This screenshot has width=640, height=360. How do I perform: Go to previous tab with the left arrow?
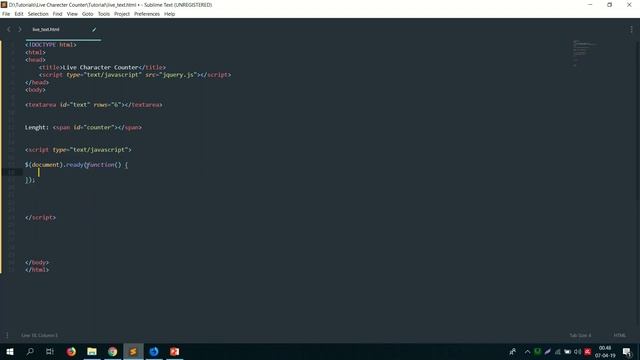point(9,29)
